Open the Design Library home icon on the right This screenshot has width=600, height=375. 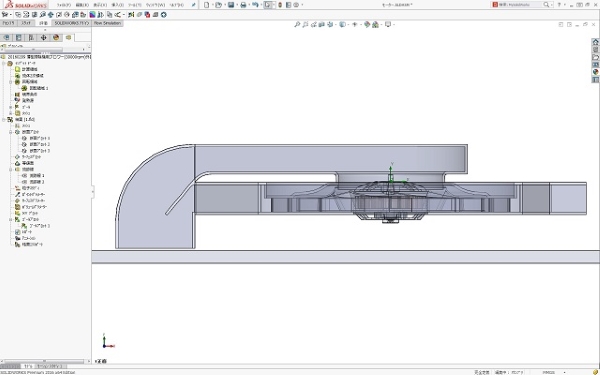click(x=595, y=42)
